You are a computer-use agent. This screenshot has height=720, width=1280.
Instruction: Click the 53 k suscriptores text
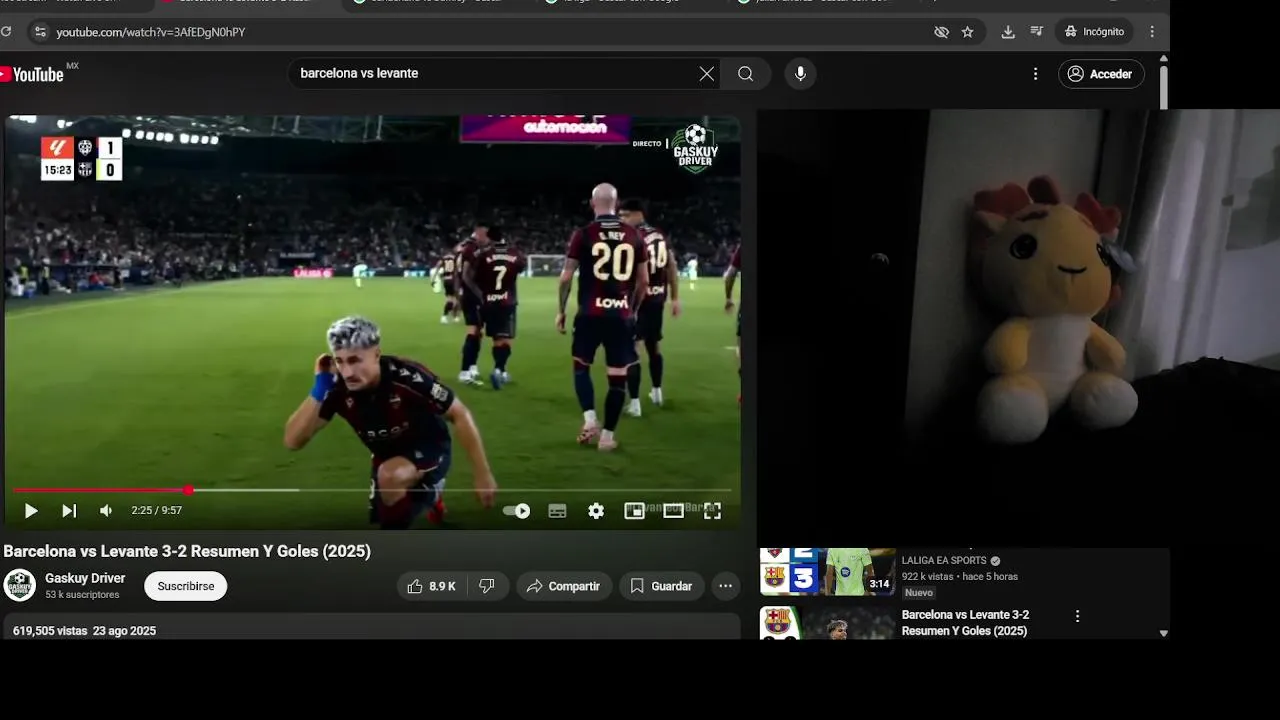(82, 595)
